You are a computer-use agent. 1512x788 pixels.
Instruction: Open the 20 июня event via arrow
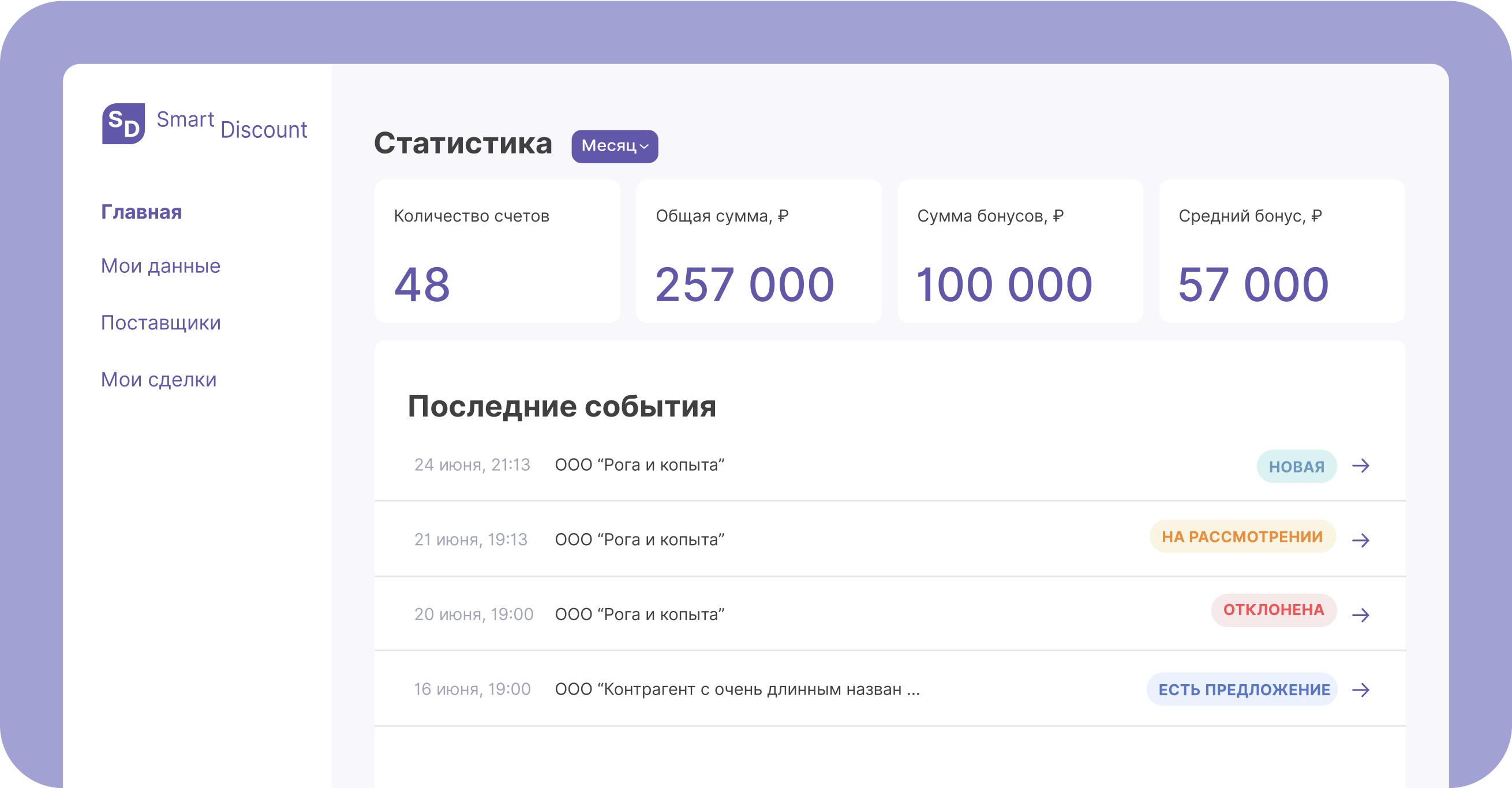[1361, 615]
